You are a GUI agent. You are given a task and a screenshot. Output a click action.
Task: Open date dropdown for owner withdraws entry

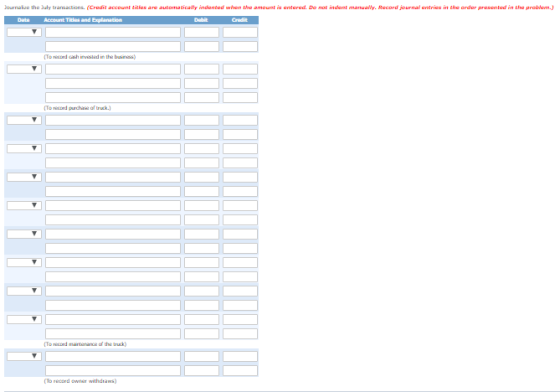pos(24,356)
